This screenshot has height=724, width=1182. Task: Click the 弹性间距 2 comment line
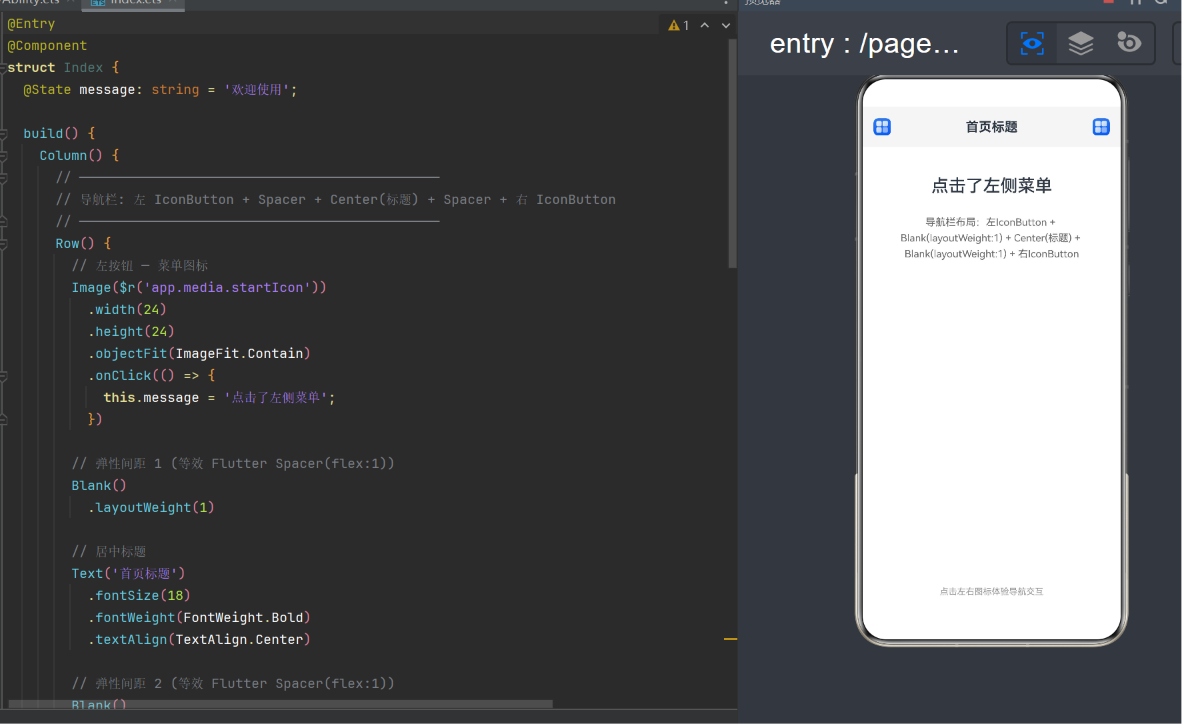coord(233,684)
